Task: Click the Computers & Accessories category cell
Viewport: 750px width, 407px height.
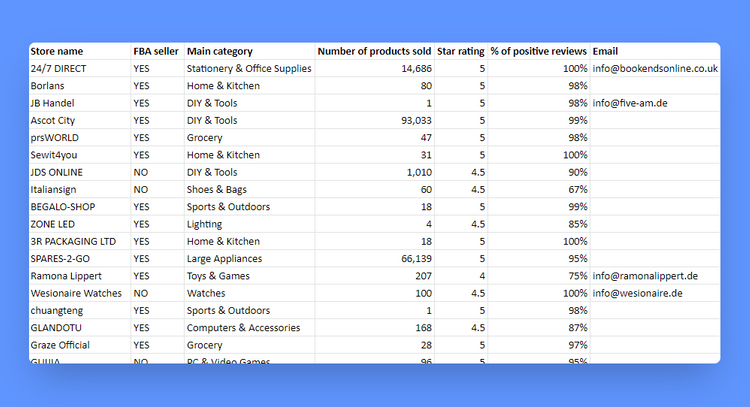Action: pyautogui.click(x=243, y=327)
